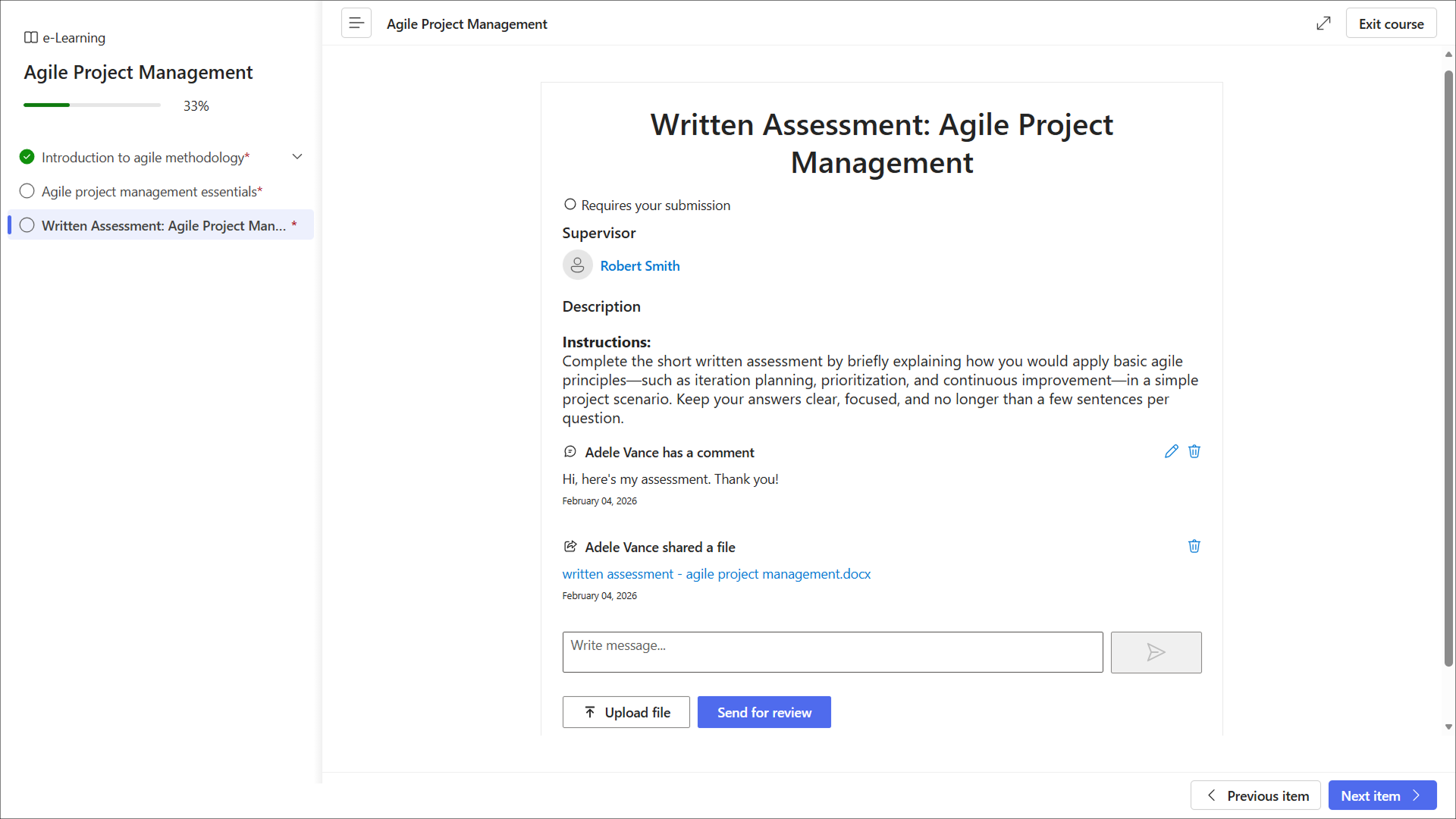The height and width of the screenshot is (819, 1456).
Task: Click the completed Introduction to agile checkmark
Action: point(27,157)
